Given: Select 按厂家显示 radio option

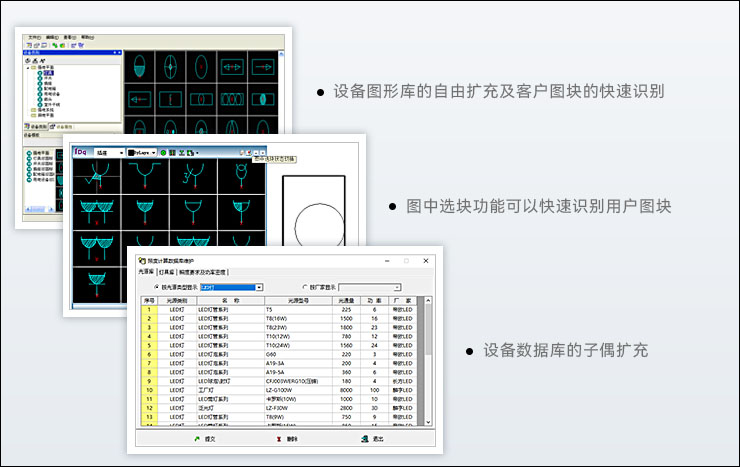Looking at the screenshot, I should [305, 287].
